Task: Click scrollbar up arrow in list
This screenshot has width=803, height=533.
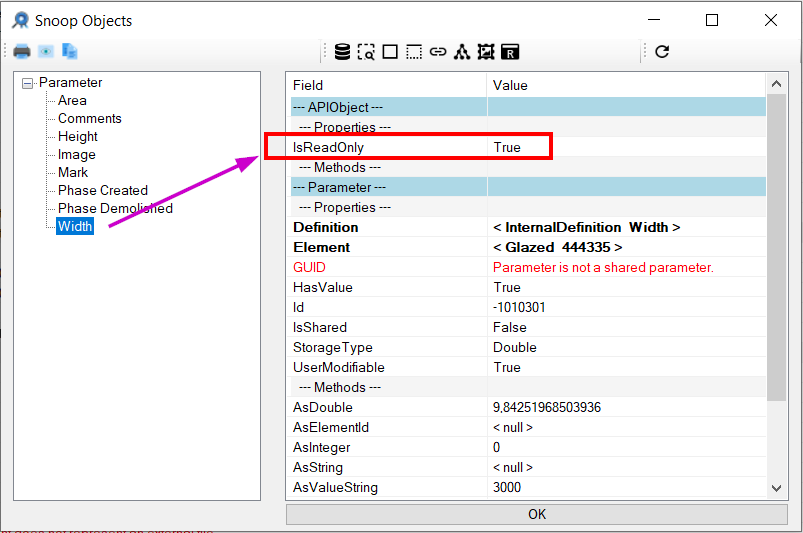Action: click(x=776, y=83)
